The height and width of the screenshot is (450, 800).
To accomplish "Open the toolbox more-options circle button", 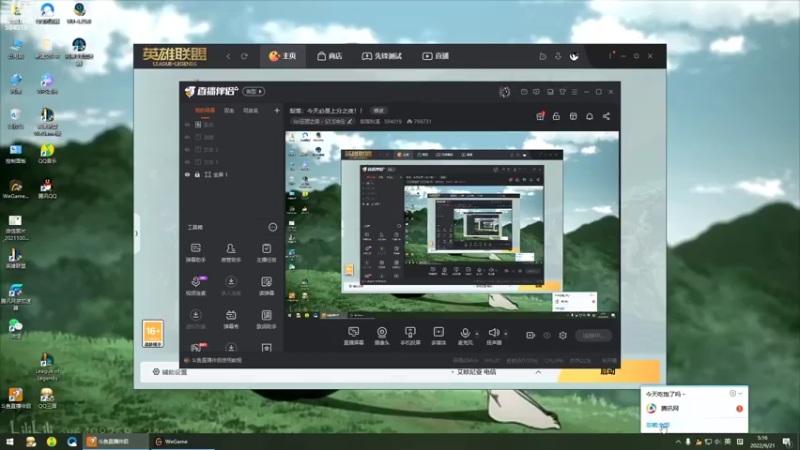I will [x=272, y=227].
